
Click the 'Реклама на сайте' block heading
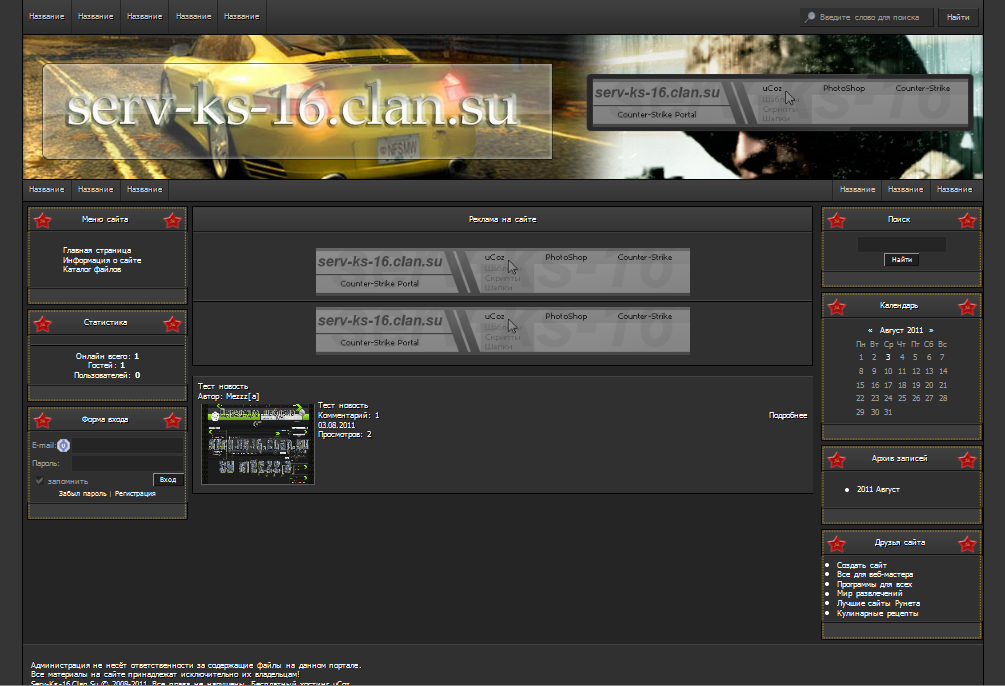(x=502, y=219)
